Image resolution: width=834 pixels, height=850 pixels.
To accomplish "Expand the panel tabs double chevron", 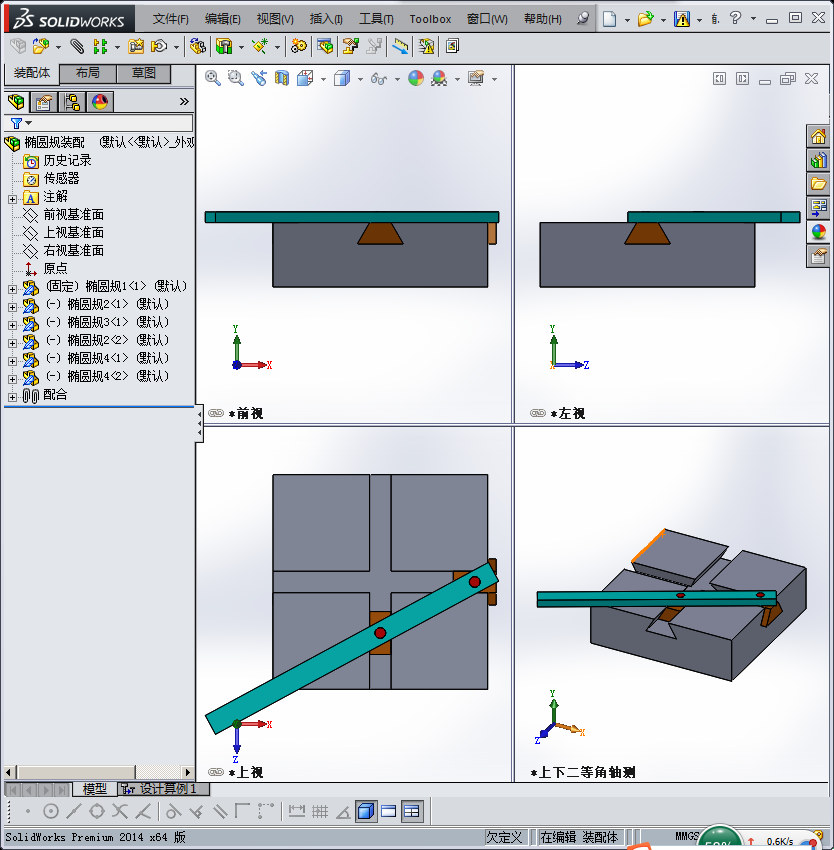I will pyautogui.click(x=184, y=101).
